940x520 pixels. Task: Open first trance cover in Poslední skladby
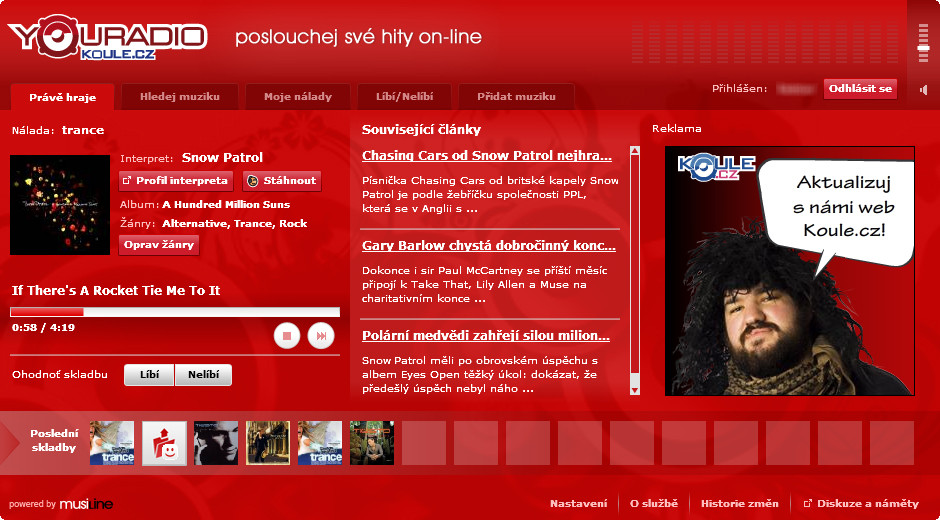pyautogui.click(x=112, y=443)
